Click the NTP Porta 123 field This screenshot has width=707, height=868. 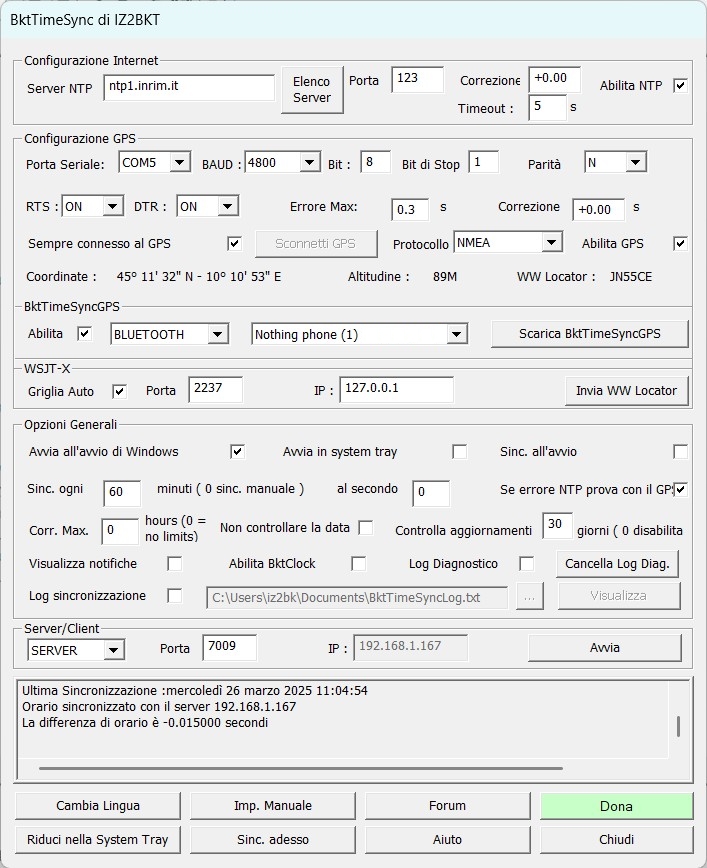(417, 80)
